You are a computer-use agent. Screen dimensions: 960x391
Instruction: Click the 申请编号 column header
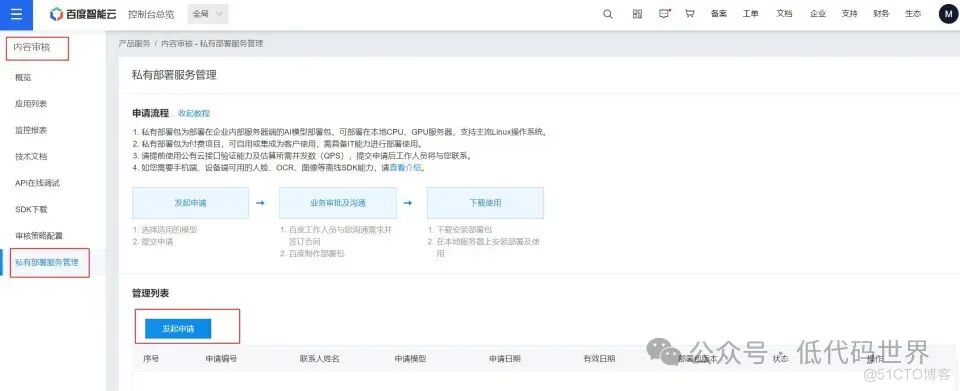click(221, 359)
